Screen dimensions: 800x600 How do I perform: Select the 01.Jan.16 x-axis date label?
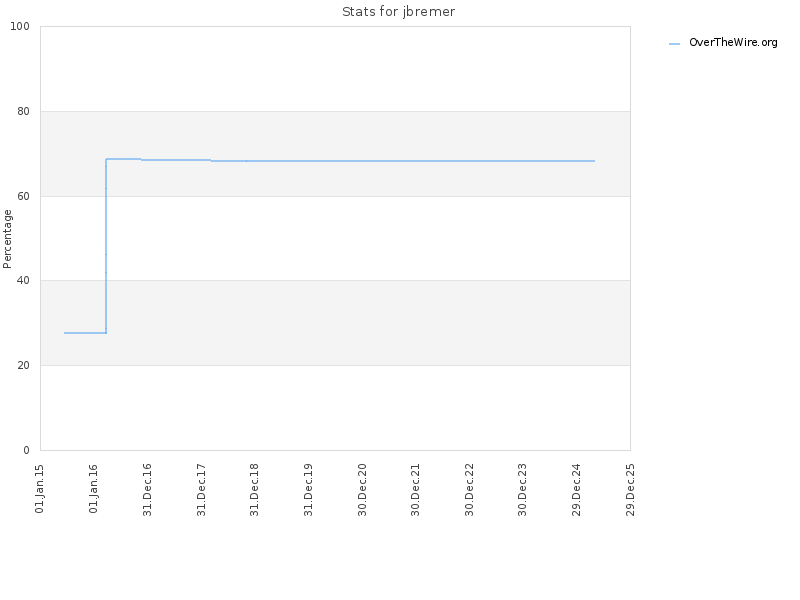pos(93,489)
